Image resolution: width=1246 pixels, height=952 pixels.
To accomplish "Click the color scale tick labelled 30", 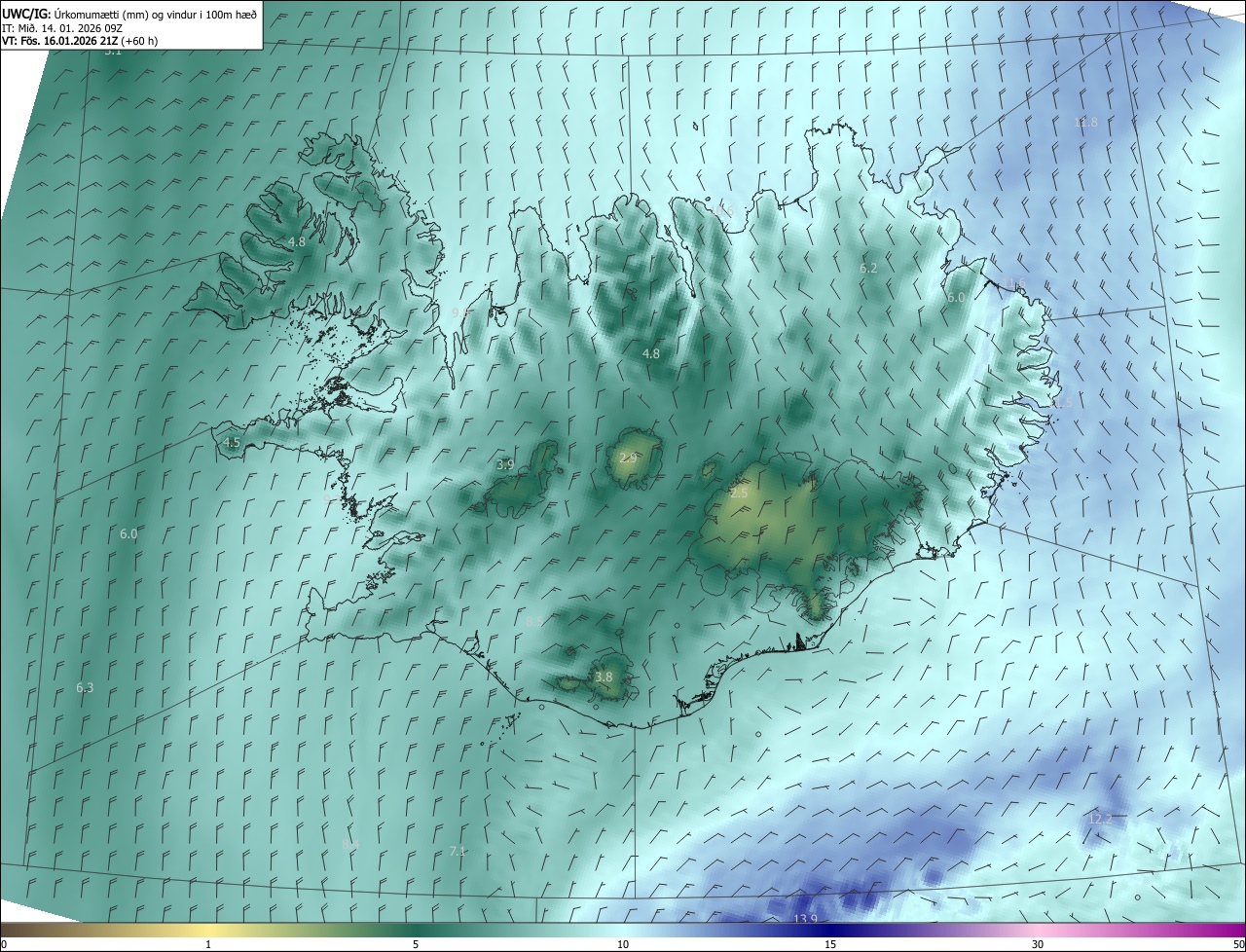I will (x=1038, y=944).
